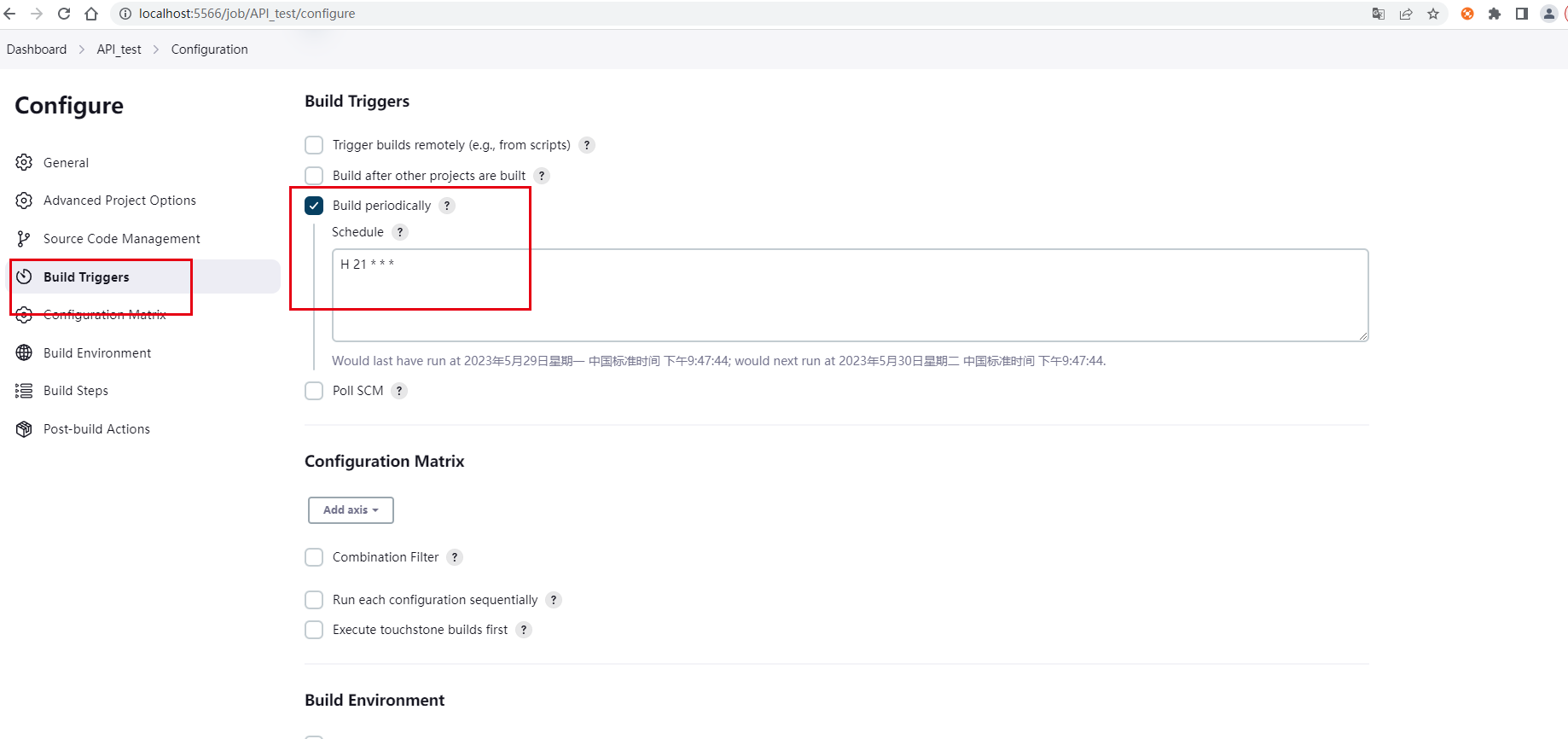Check Execute touchstone builds first
The image size is (1568, 739).
pyautogui.click(x=314, y=630)
